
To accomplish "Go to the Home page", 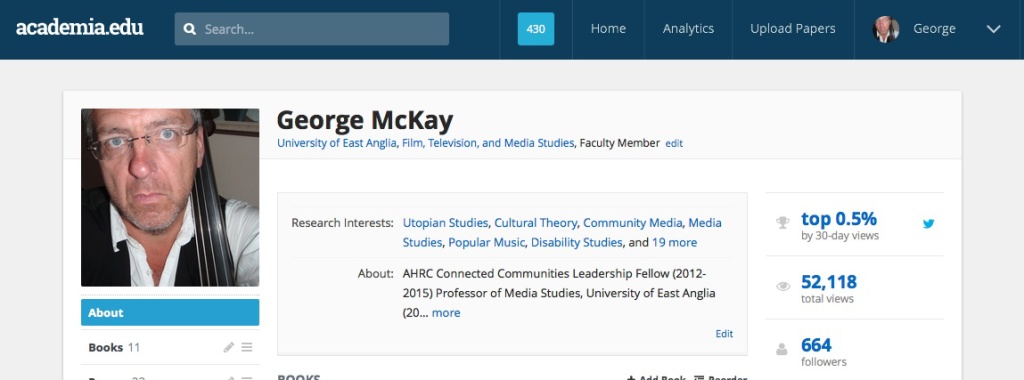I will point(608,29).
